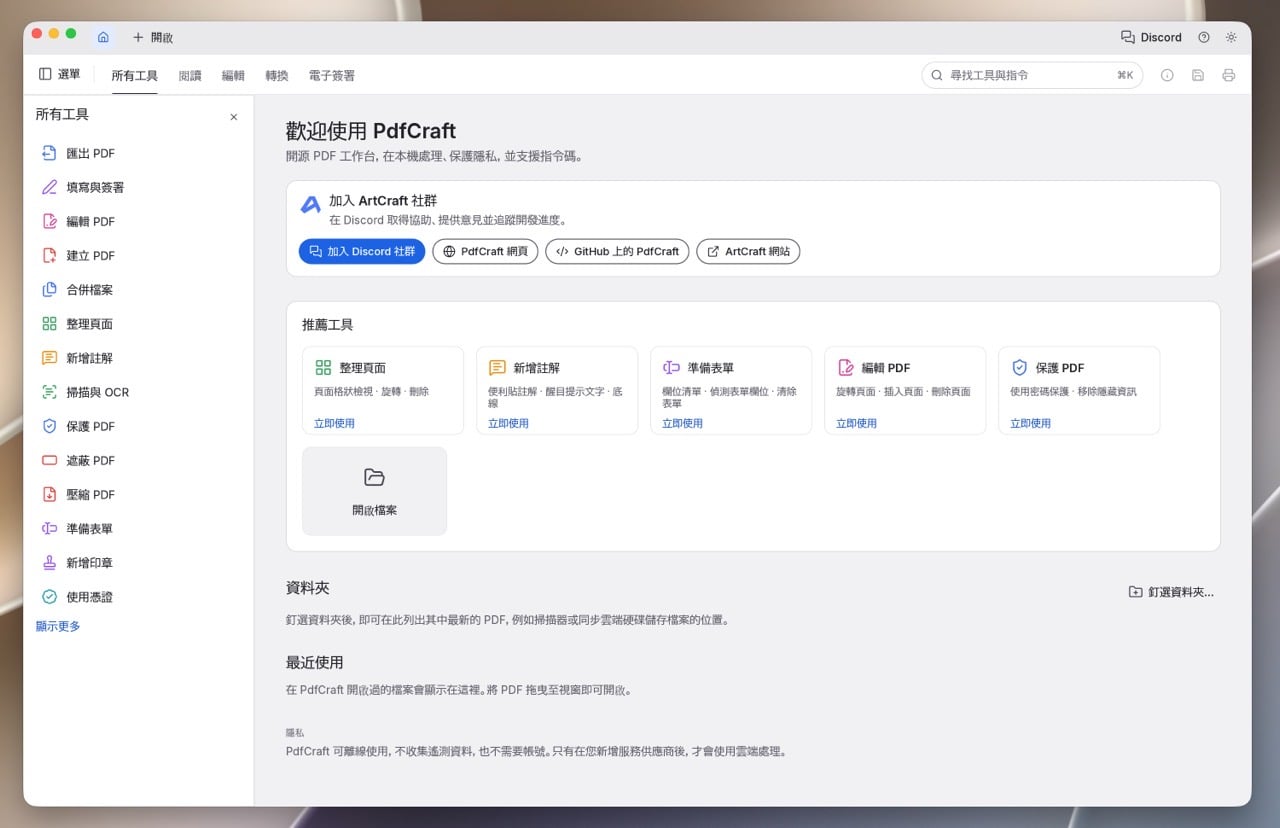Click the 開啟檔案 tile
This screenshot has height=828, width=1280.
coord(375,491)
